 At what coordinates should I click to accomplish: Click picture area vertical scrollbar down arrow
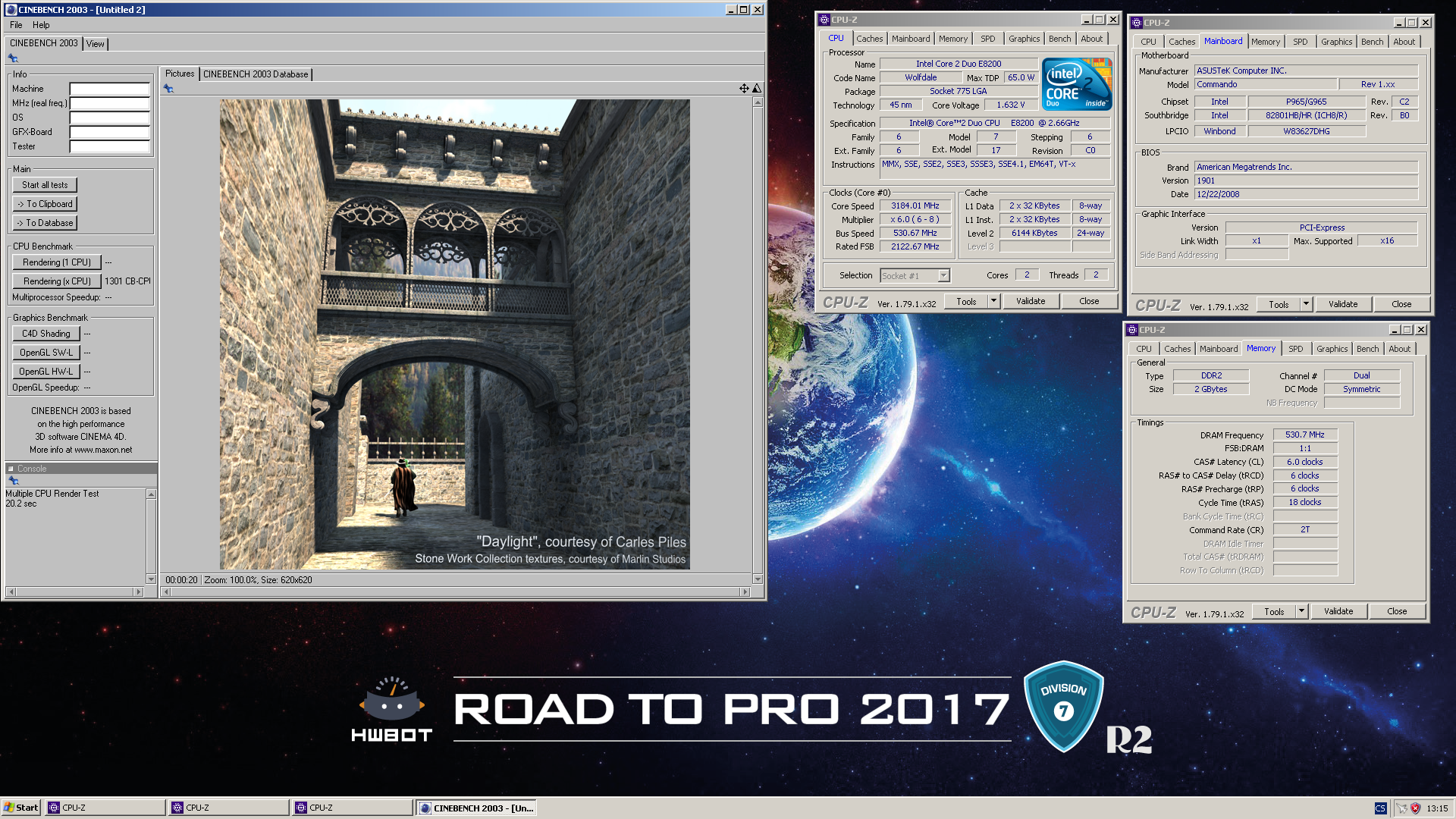(757, 579)
